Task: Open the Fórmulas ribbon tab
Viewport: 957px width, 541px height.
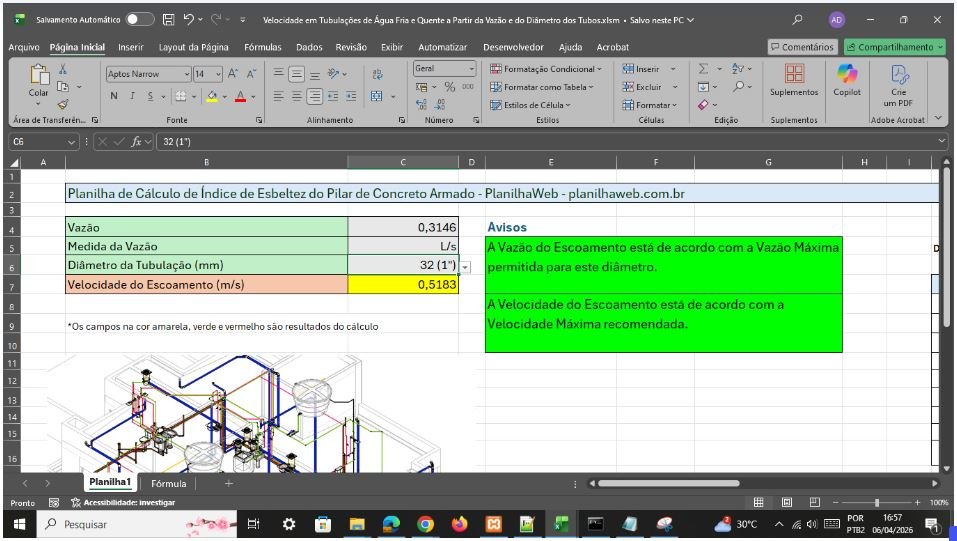Action: 262,47
